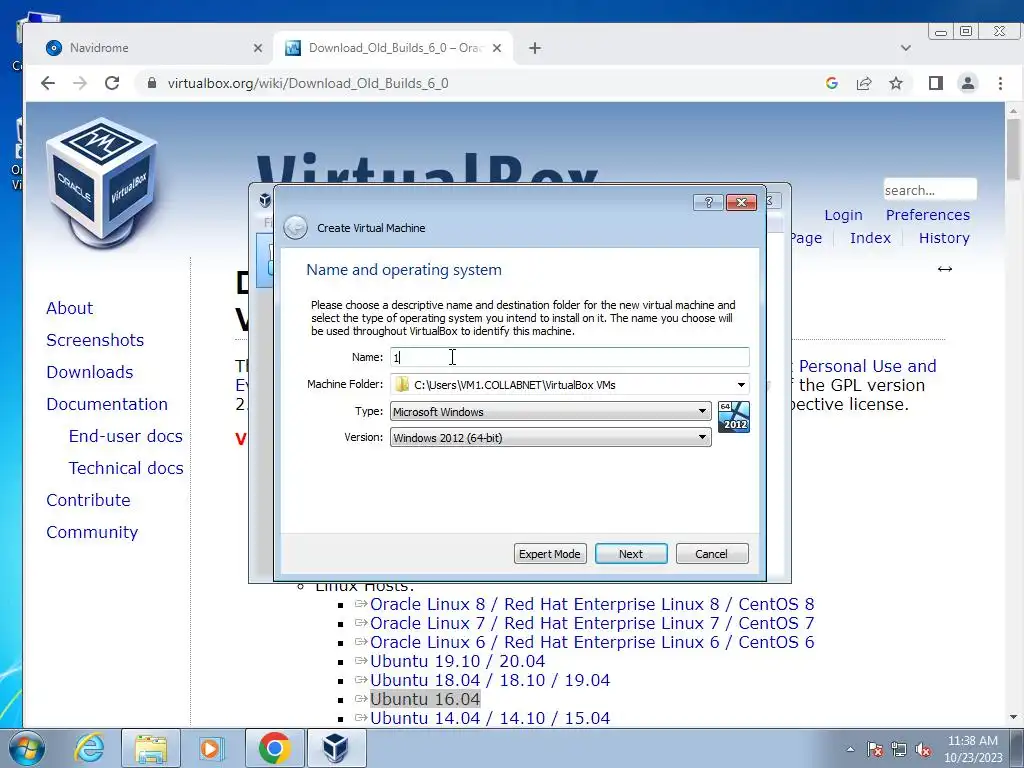
Task: Open Oracle Linux 8 / RHEL 8 / CentOS 8 link
Action: coord(592,604)
